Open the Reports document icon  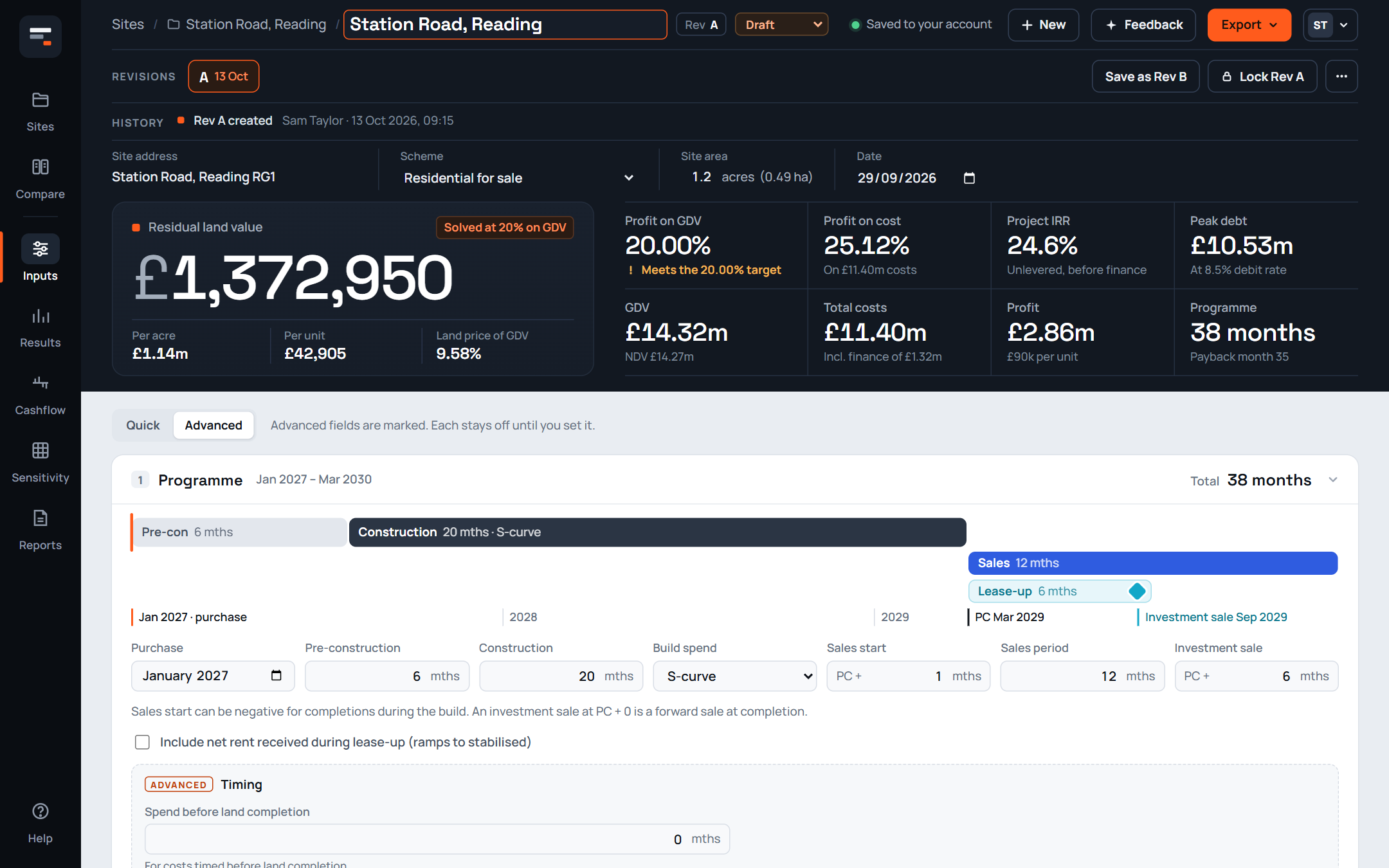[40, 518]
